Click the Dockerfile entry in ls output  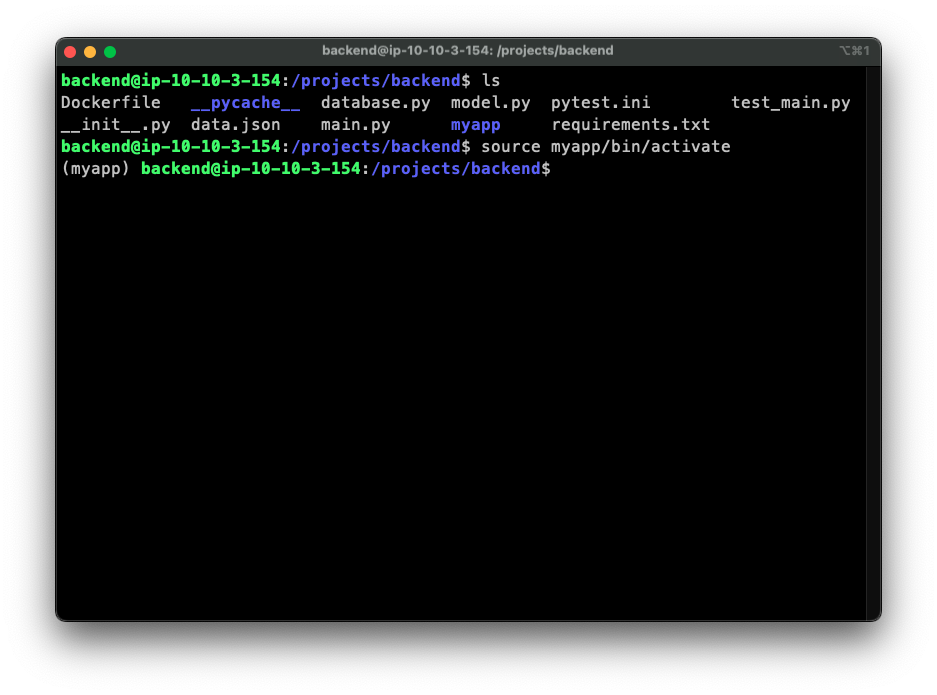pos(110,103)
